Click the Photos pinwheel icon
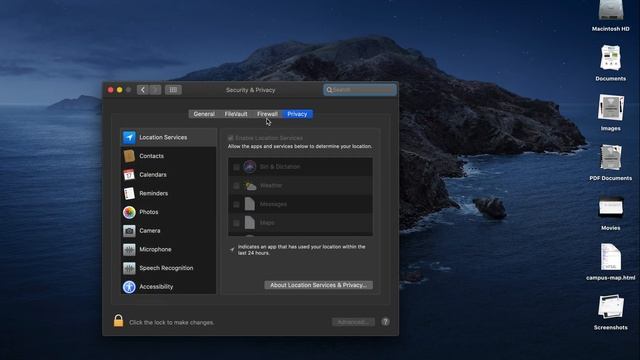The height and width of the screenshot is (360, 640). pos(129,212)
